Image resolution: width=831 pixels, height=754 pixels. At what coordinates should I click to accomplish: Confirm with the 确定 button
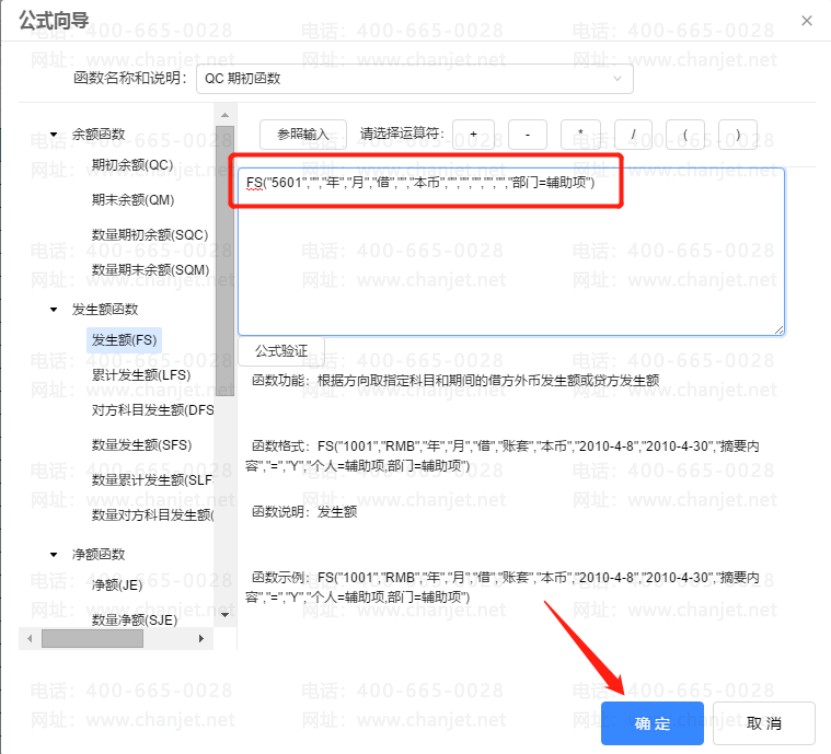click(652, 723)
